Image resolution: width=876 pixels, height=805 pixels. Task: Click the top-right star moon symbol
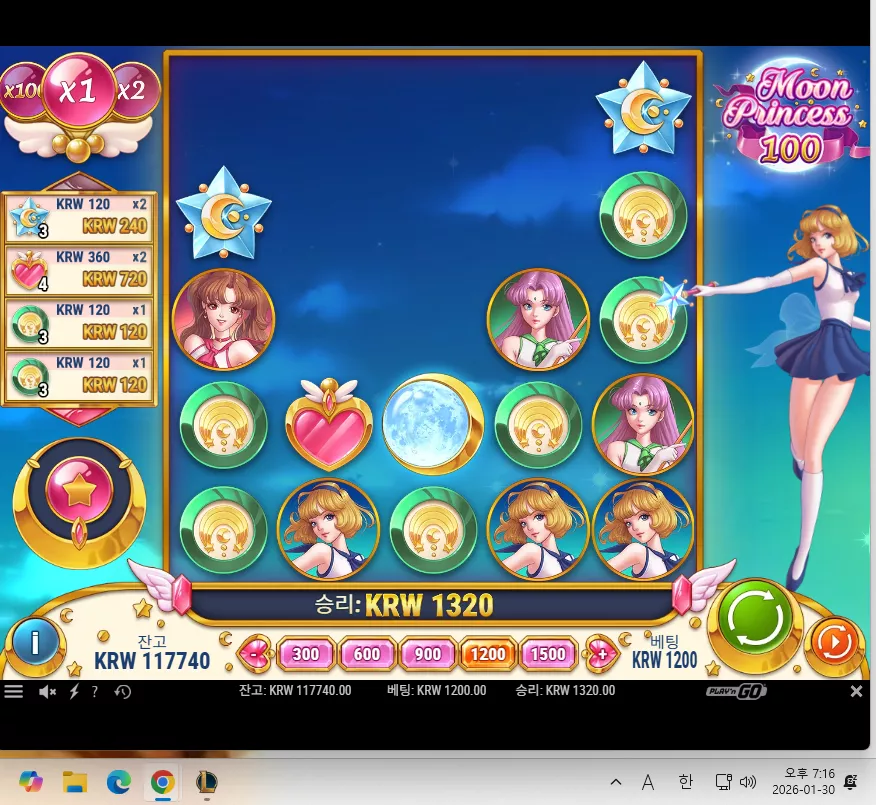click(644, 108)
